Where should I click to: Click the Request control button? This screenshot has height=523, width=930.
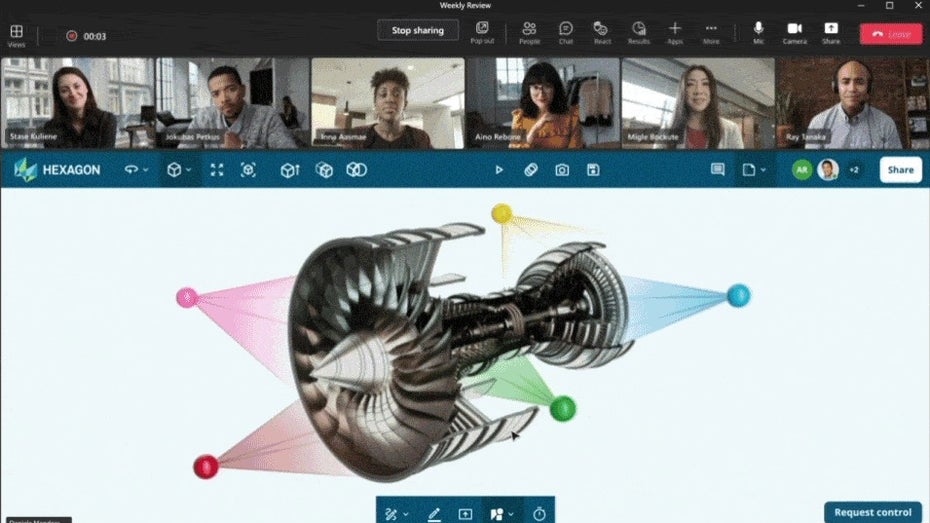873,512
